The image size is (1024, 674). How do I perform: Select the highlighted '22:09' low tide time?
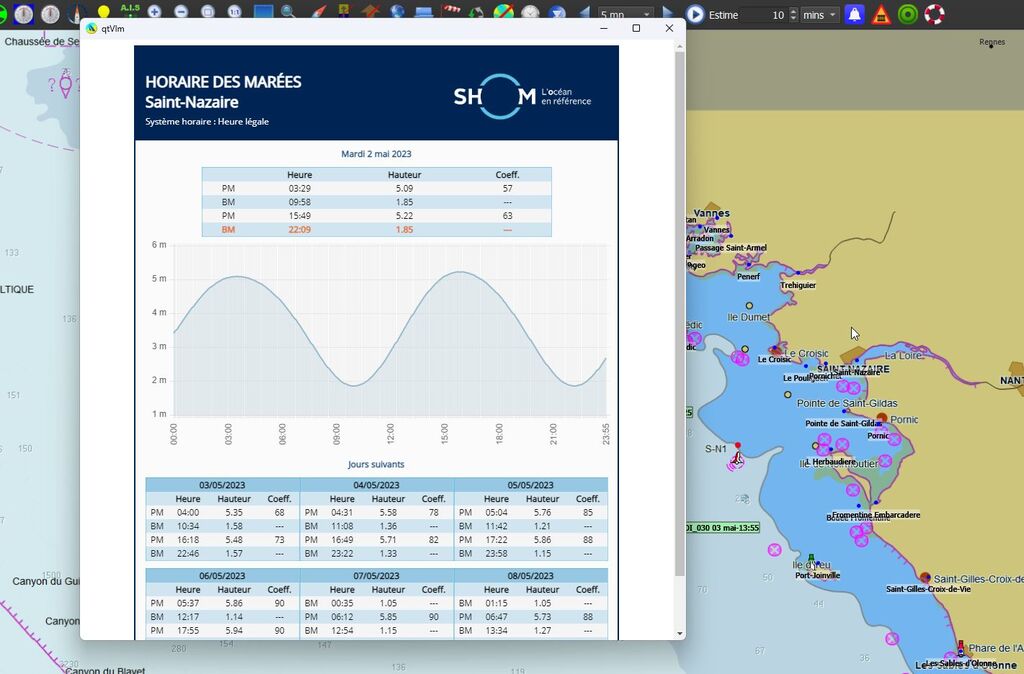(299, 229)
